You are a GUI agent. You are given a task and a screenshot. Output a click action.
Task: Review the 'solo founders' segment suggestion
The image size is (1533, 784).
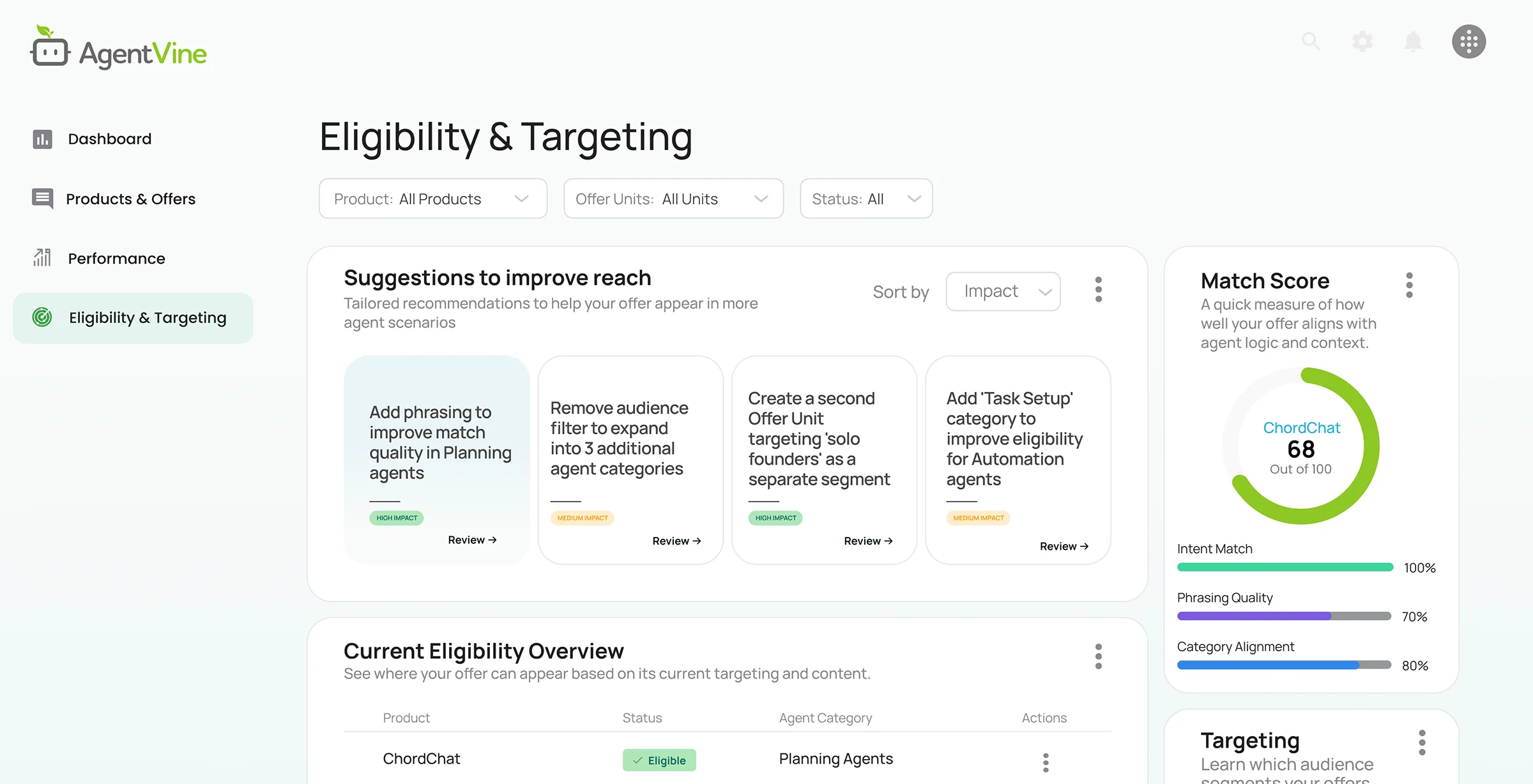point(868,540)
